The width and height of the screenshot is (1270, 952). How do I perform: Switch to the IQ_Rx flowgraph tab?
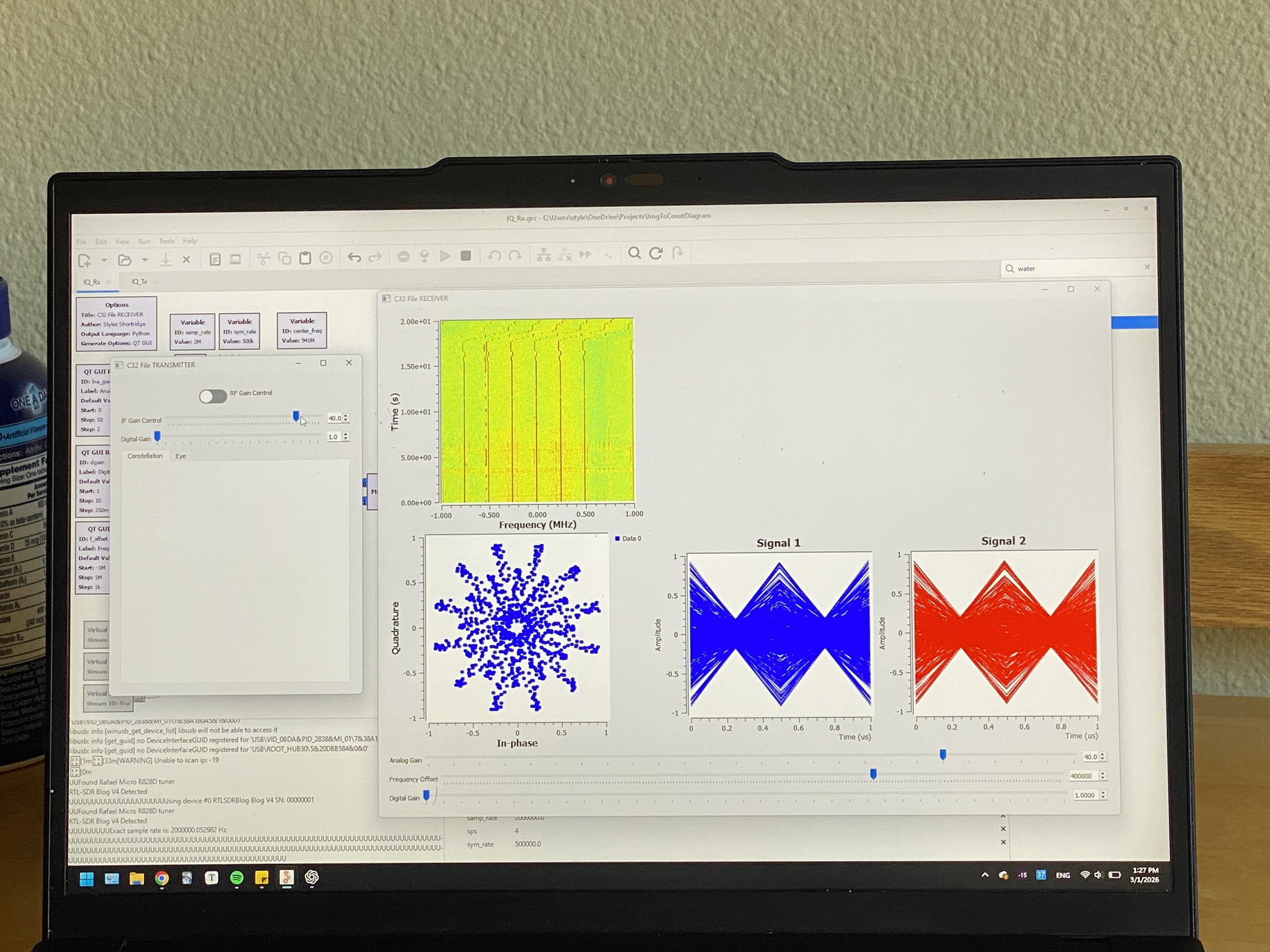click(92, 282)
